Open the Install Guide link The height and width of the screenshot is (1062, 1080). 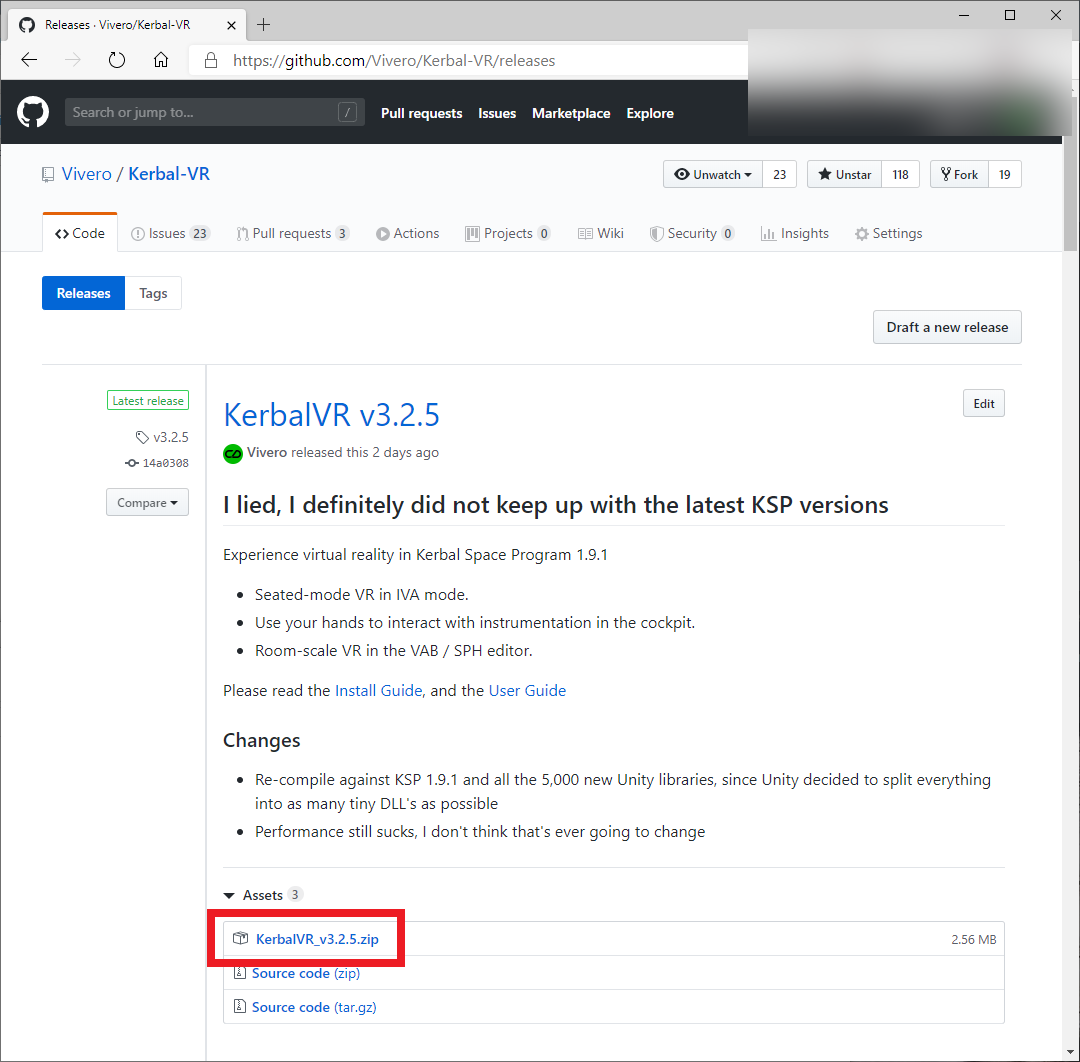pyautogui.click(x=379, y=690)
